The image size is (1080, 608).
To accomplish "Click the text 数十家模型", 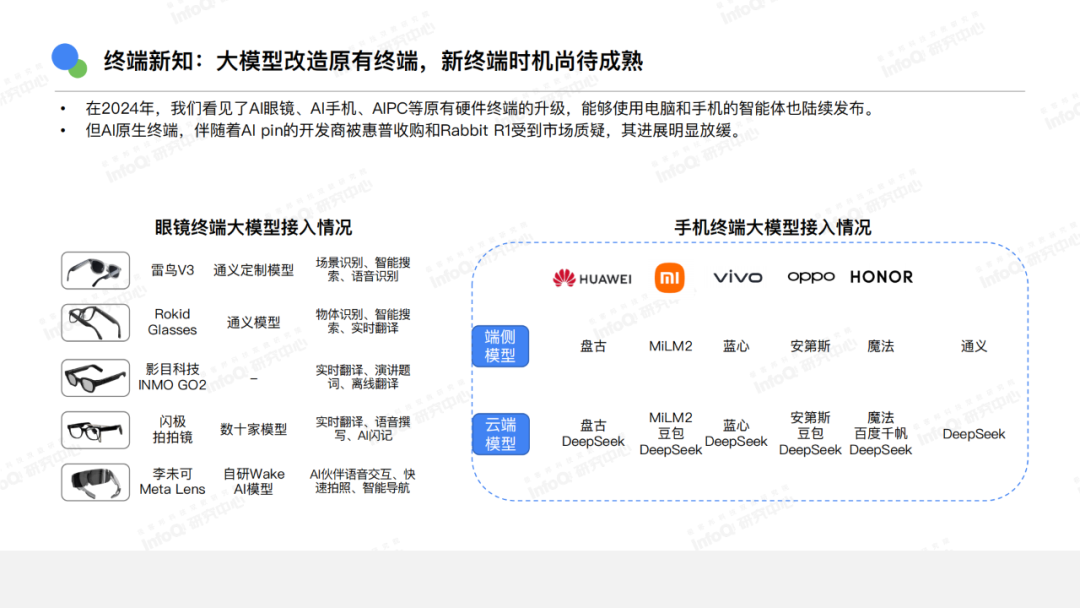I will (x=253, y=430).
